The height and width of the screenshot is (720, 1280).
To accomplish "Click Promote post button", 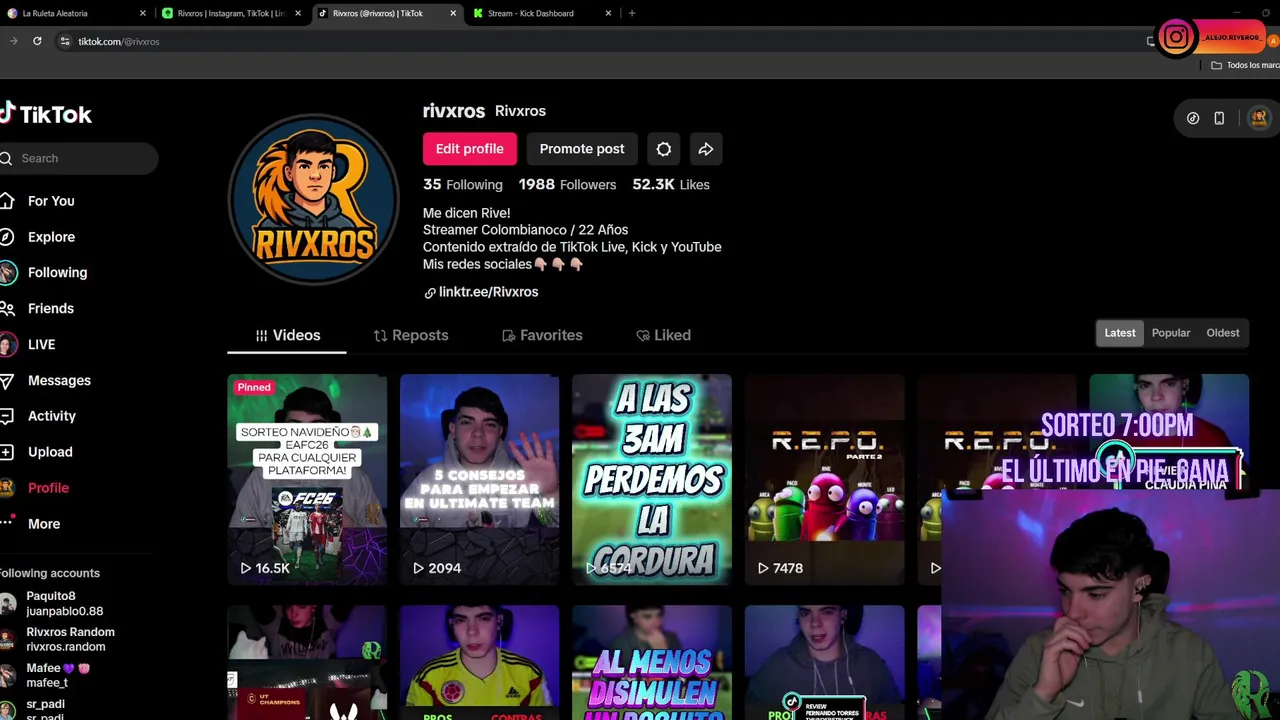I will pos(582,149).
